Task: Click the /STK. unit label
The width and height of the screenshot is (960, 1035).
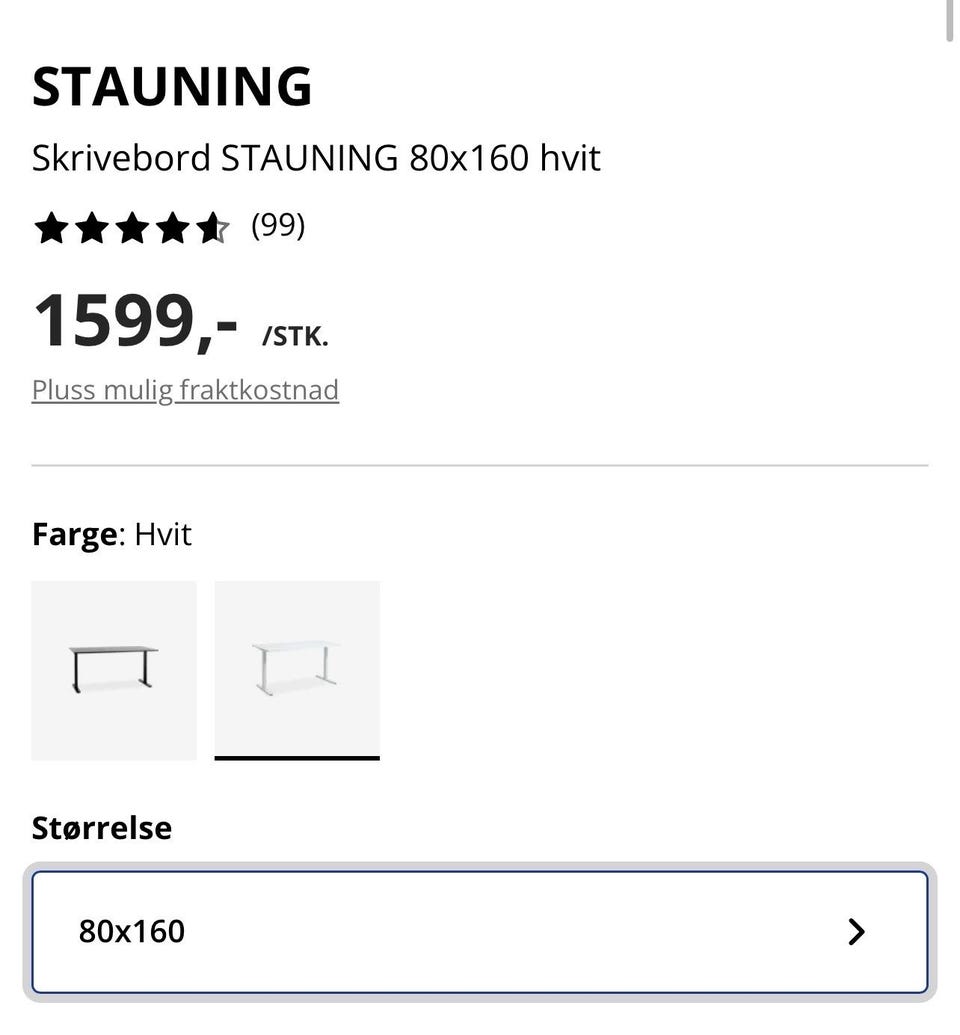Action: point(295,337)
